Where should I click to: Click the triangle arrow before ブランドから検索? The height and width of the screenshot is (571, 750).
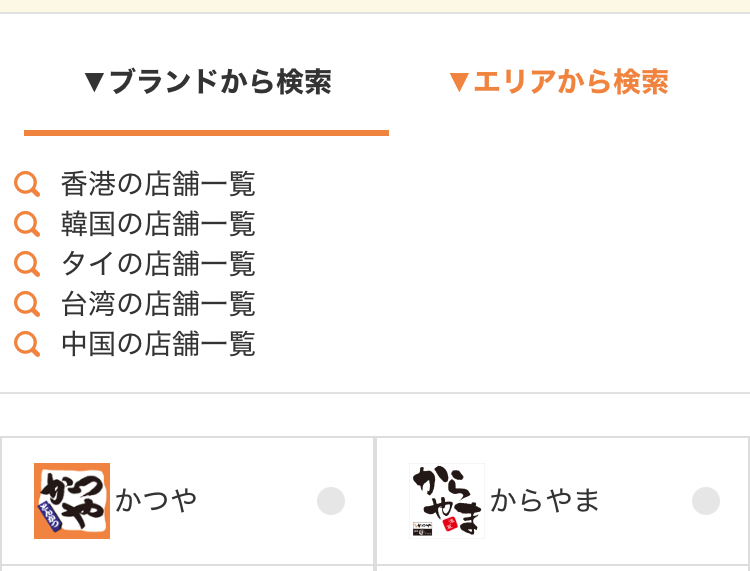[x=95, y=83]
